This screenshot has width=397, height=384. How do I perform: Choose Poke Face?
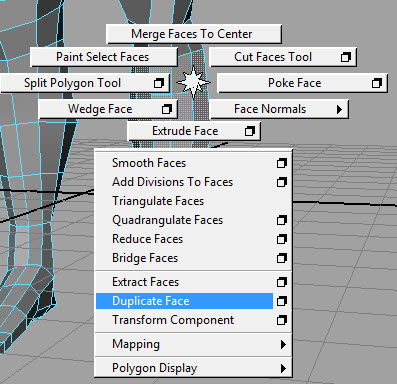tap(295, 83)
